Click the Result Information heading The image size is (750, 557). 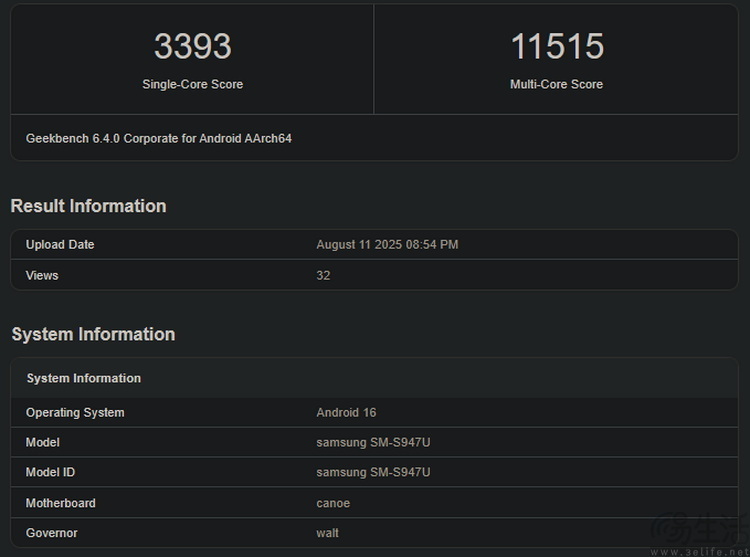point(88,206)
